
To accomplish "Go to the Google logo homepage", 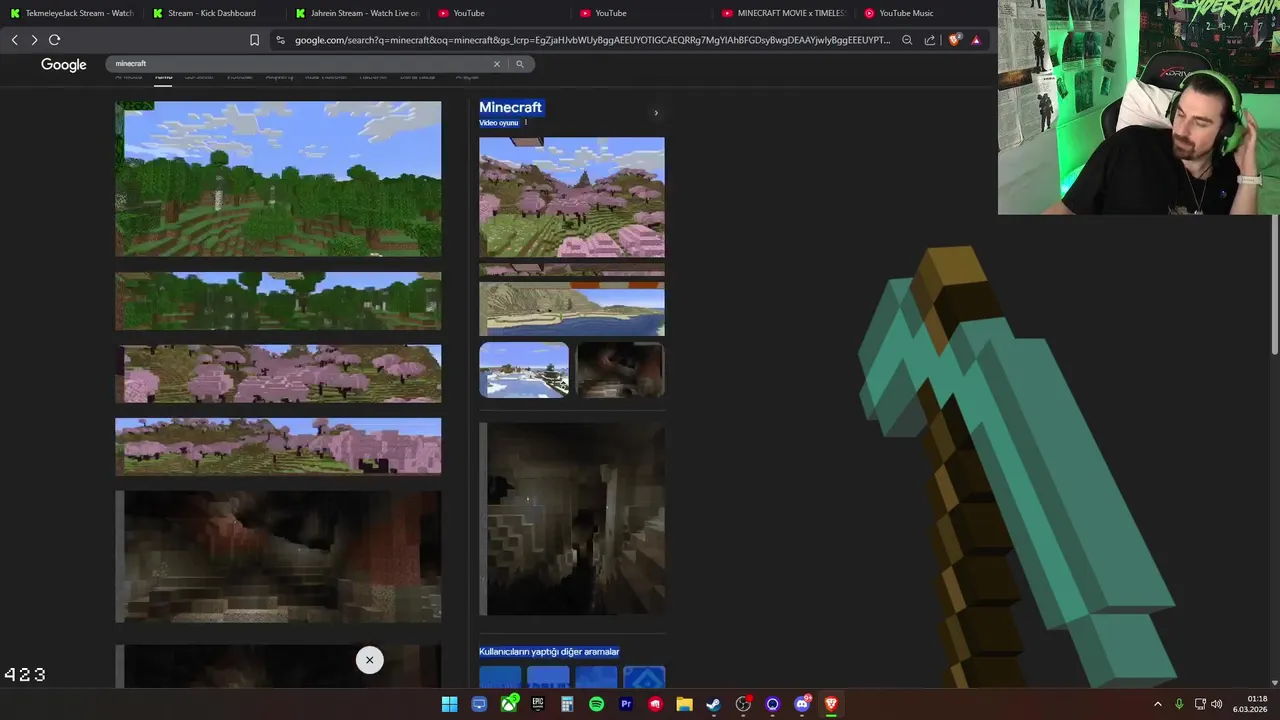I will (64, 65).
